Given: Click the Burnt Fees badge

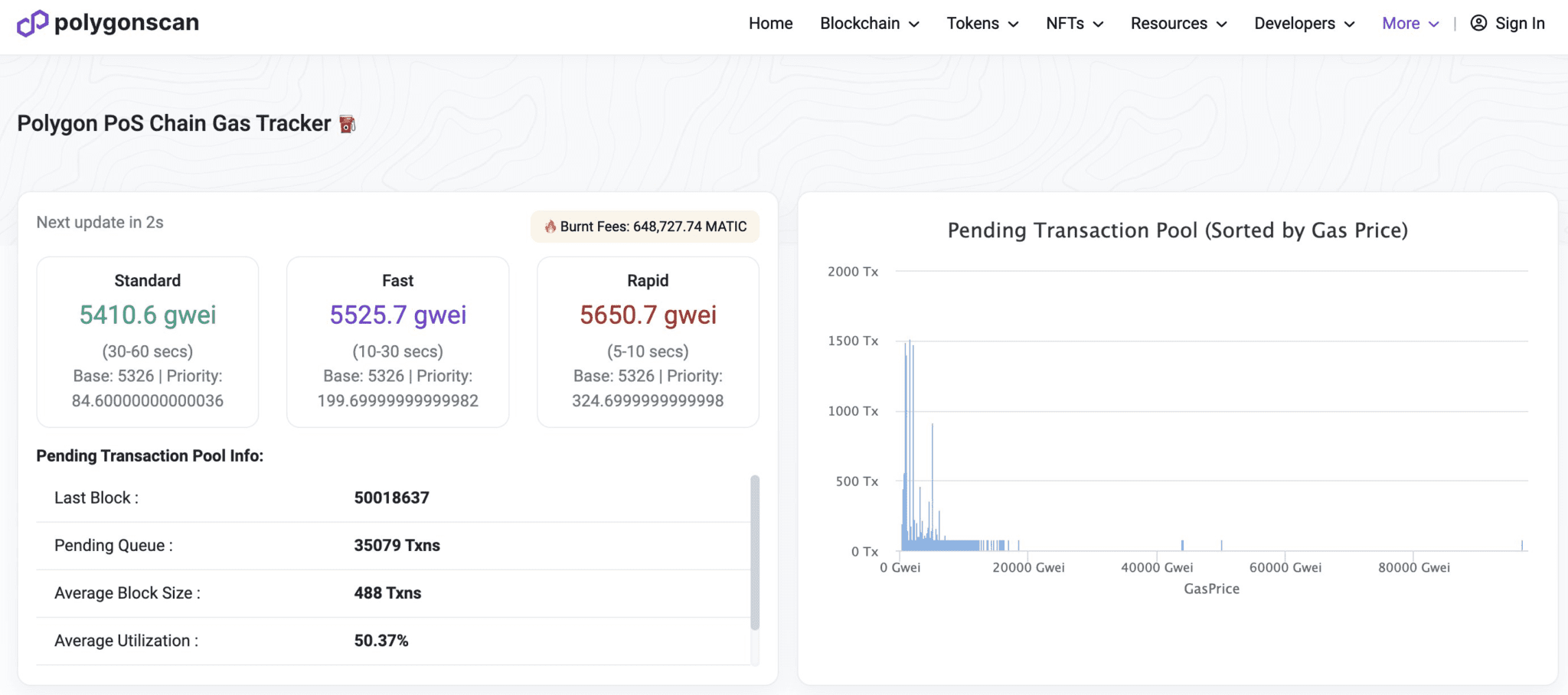Looking at the screenshot, I should 645,227.
